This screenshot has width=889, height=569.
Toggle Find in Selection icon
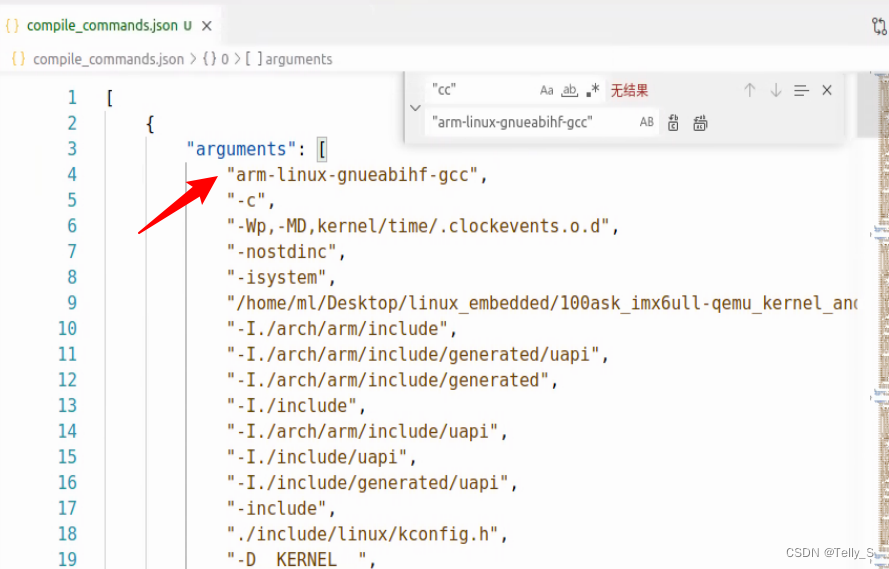click(x=801, y=90)
